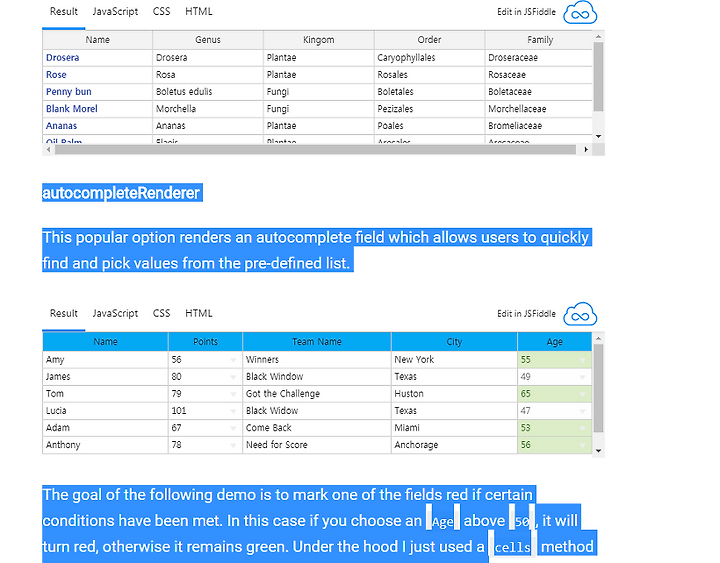
Task: Select the Genus column header
Action: [x=208, y=40]
